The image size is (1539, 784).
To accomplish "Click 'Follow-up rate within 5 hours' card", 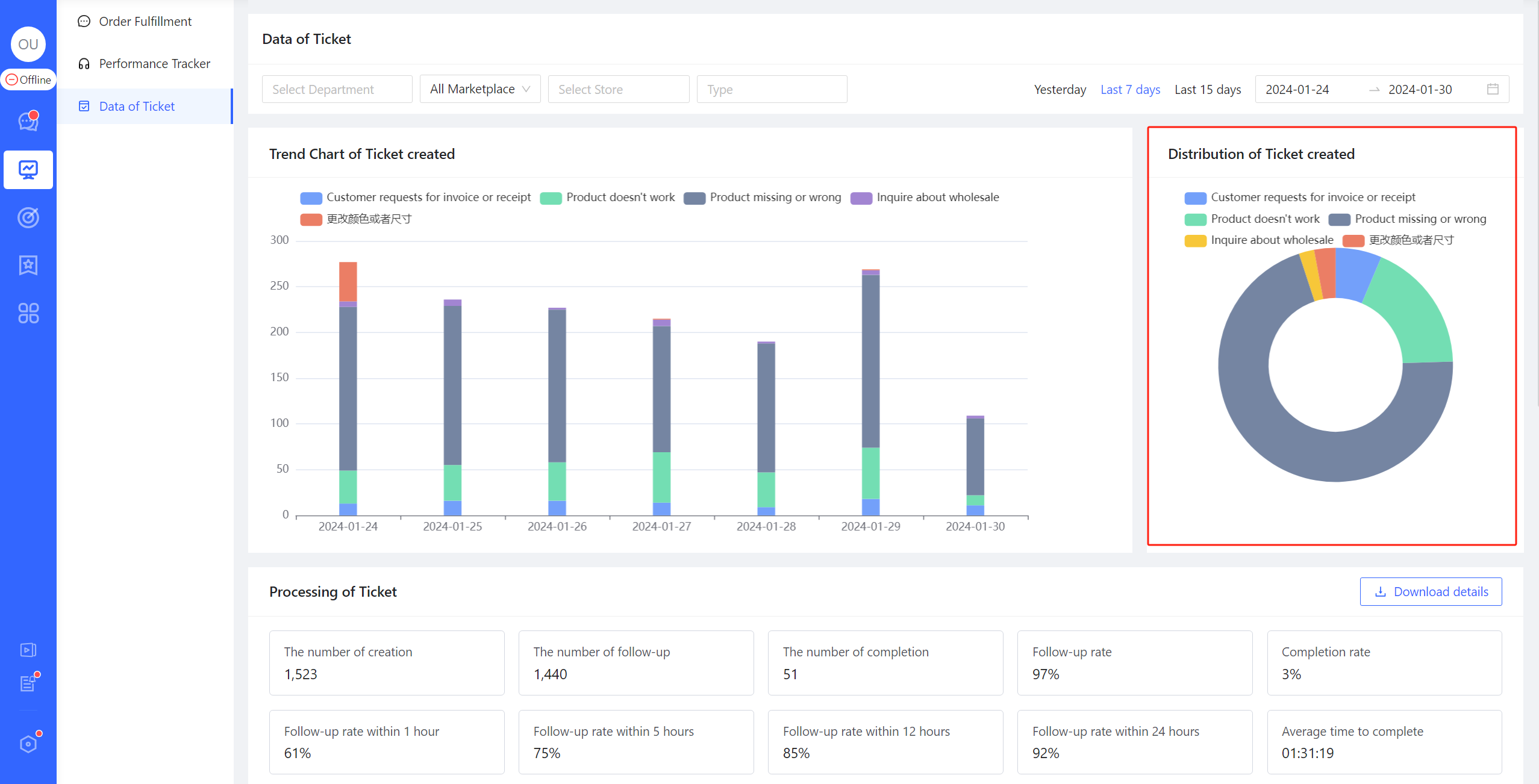I will click(x=636, y=742).
